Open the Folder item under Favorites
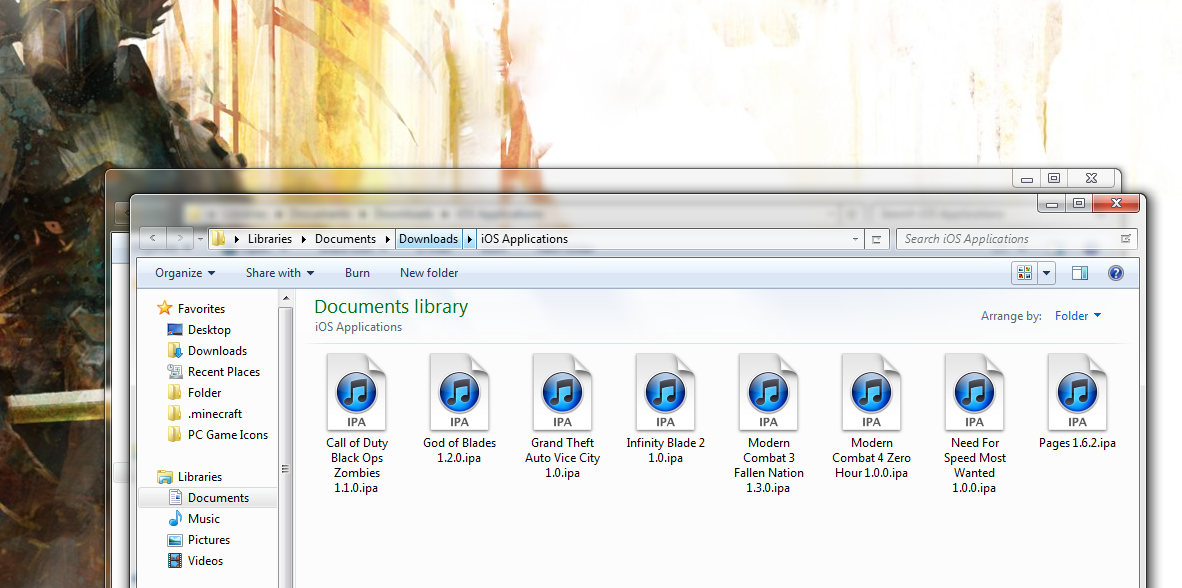 click(204, 393)
